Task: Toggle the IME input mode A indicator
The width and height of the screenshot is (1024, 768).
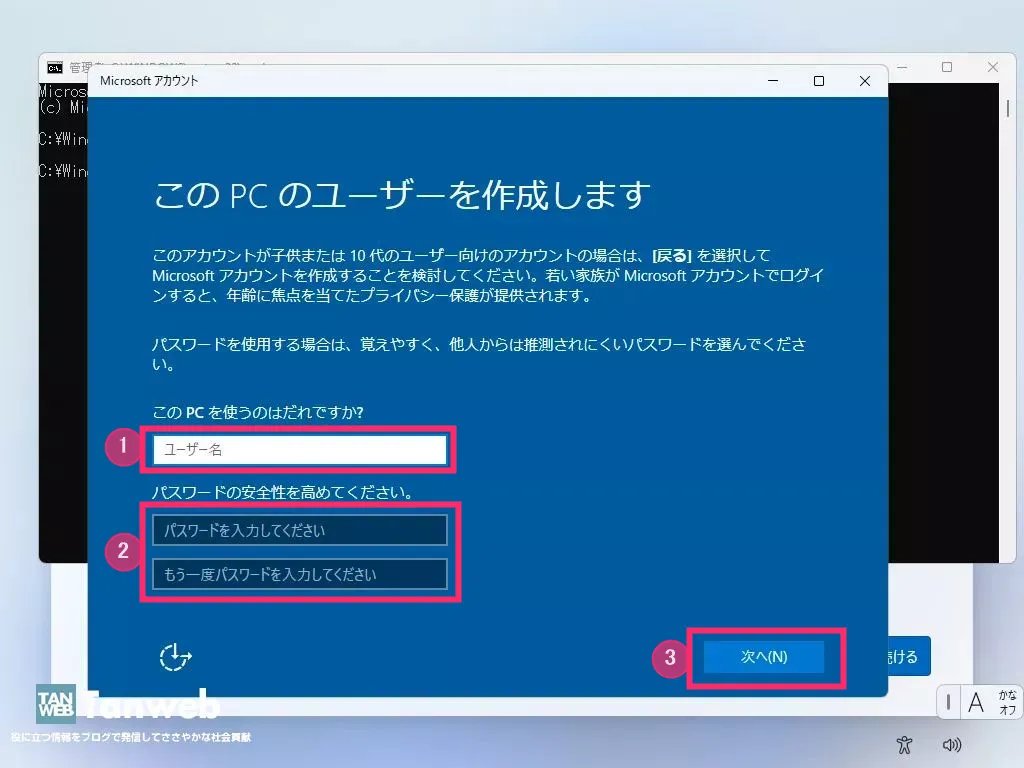Action: (x=976, y=703)
